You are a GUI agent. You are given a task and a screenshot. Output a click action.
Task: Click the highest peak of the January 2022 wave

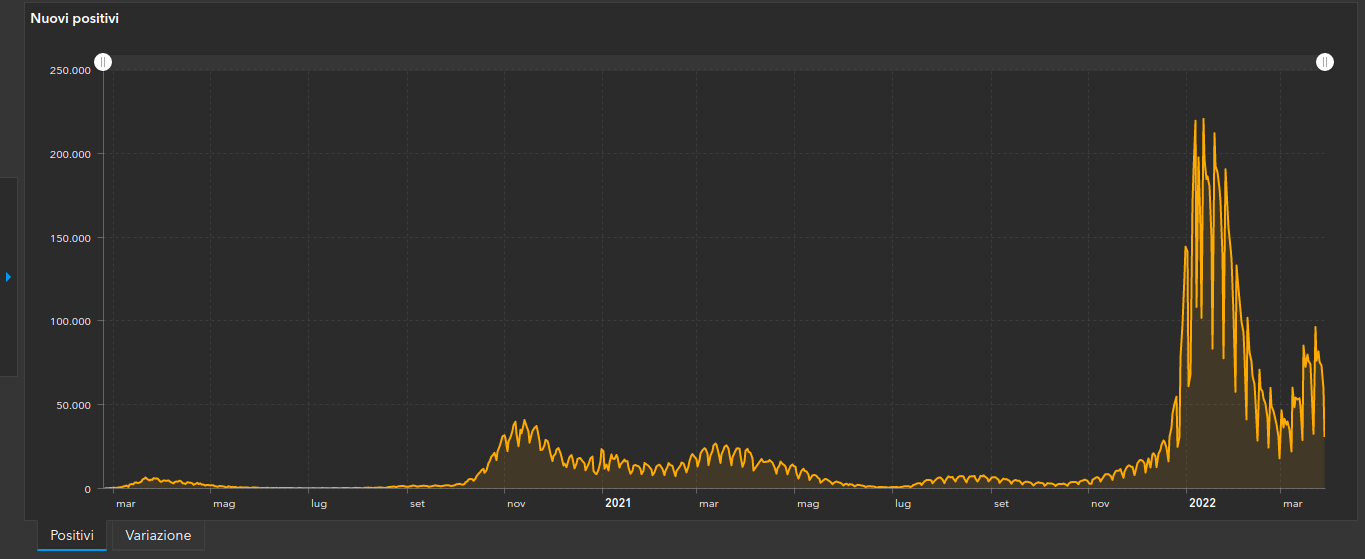click(x=1203, y=120)
